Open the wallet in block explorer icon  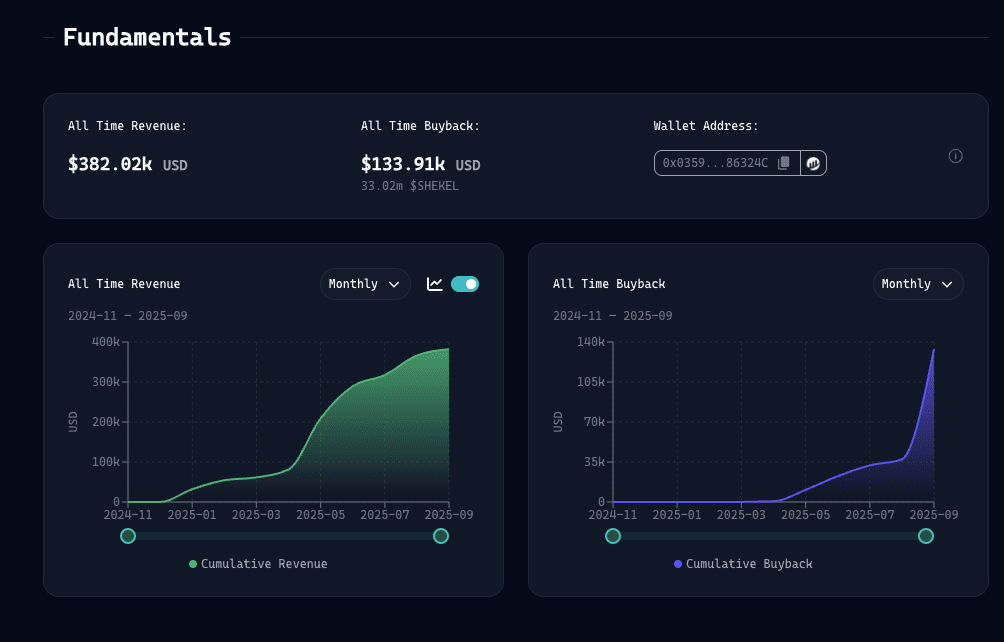pos(814,163)
